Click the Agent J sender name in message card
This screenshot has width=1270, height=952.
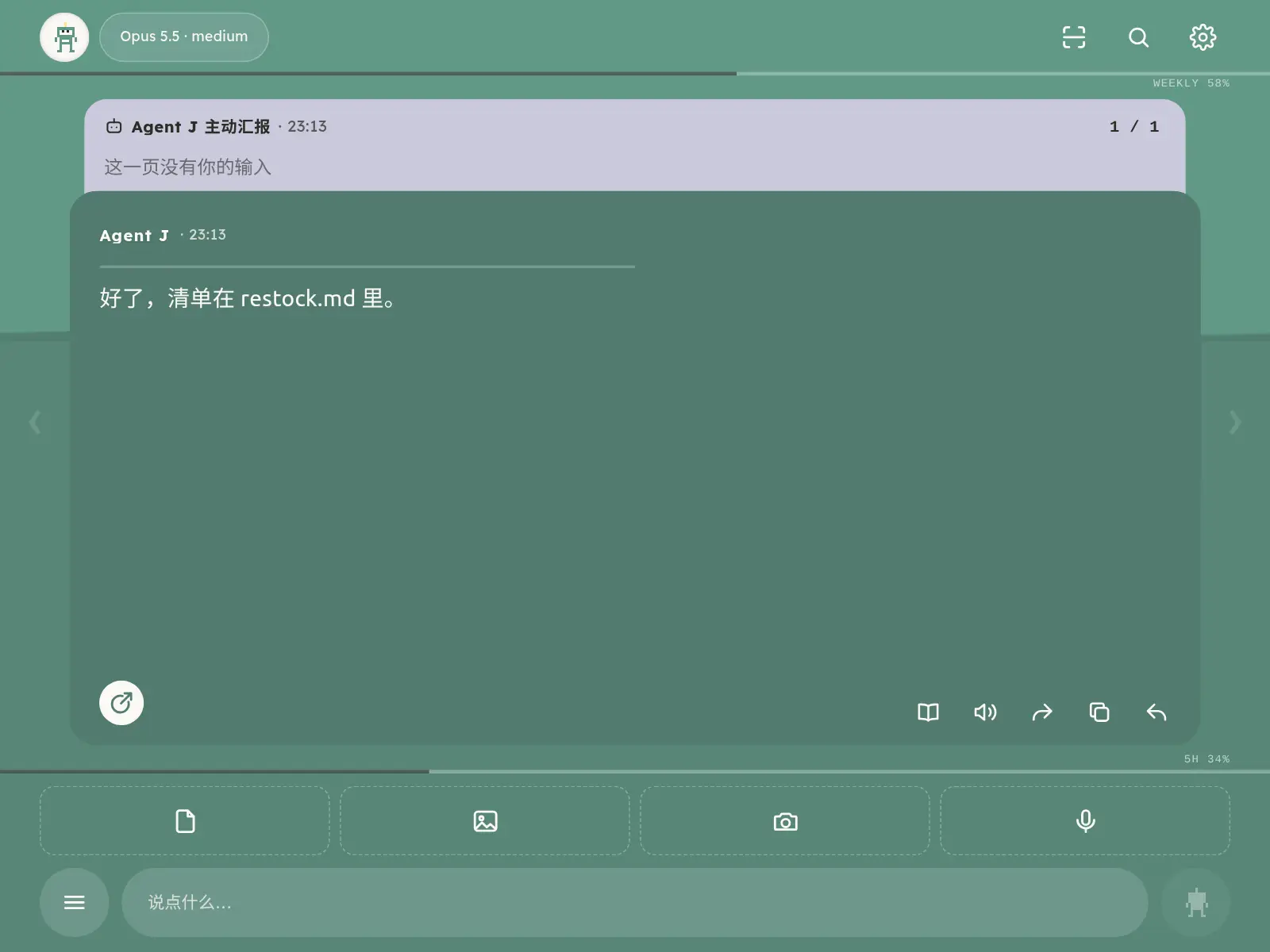coord(134,236)
